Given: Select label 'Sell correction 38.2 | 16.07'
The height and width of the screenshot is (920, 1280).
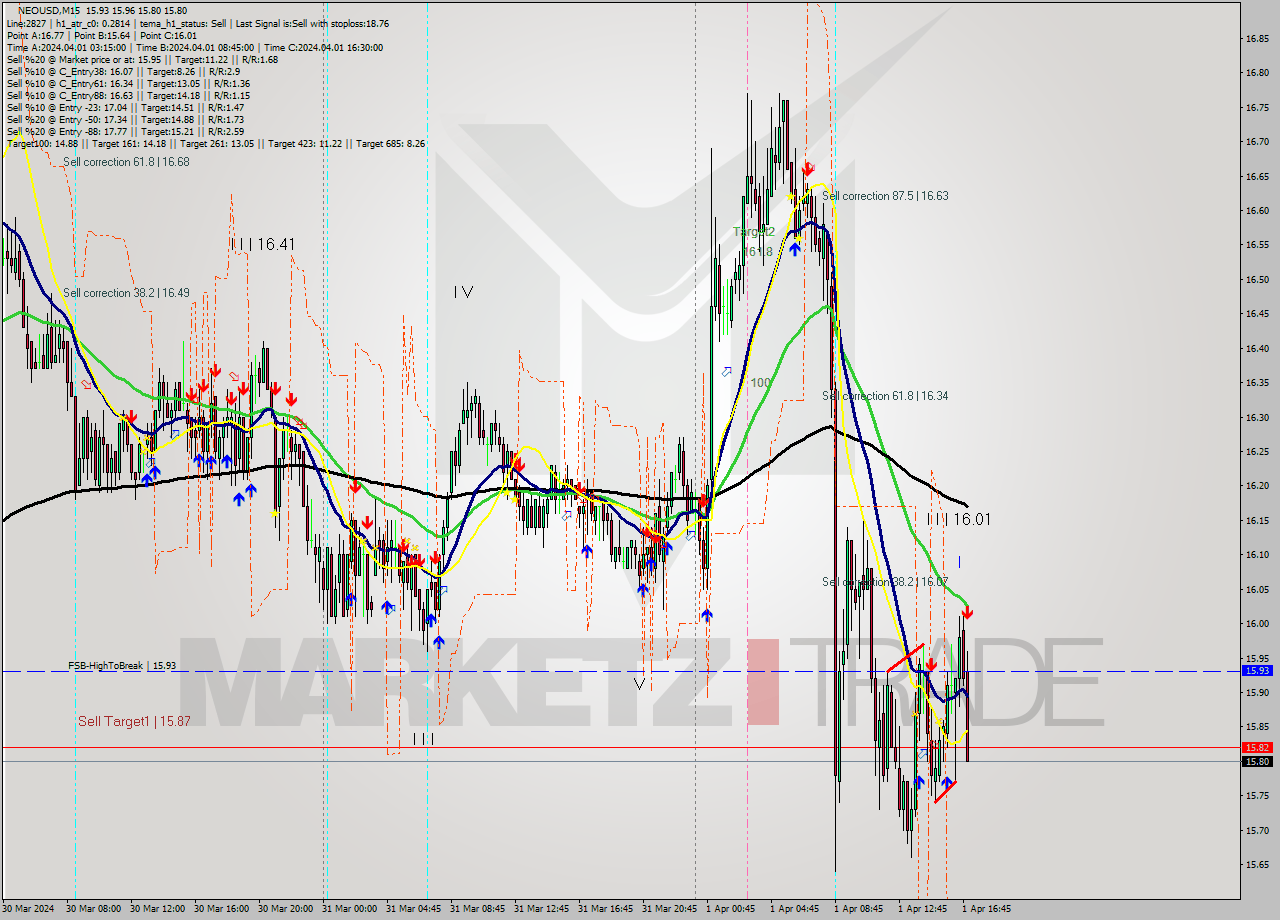Looking at the screenshot, I should [x=885, y=582].
